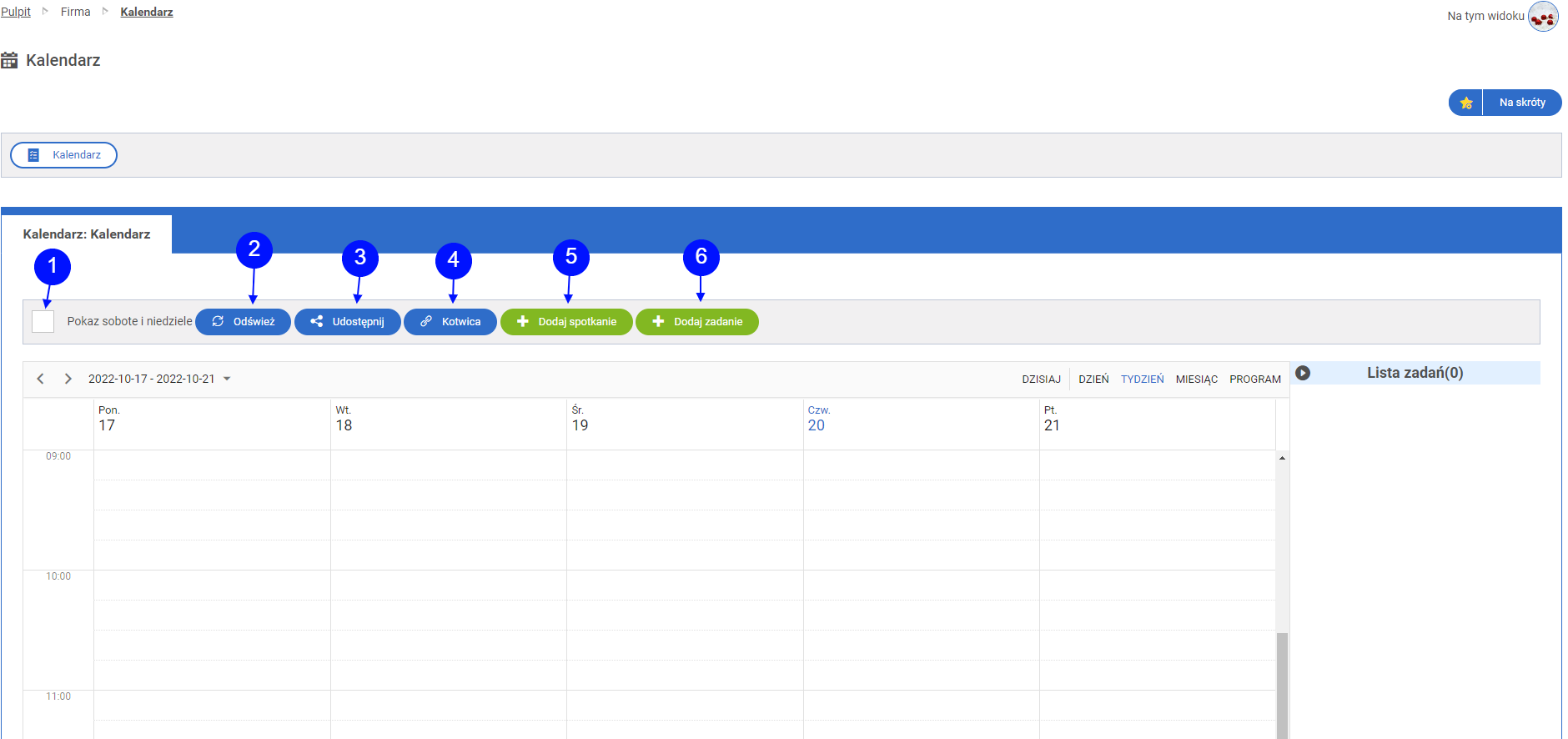The height and width of the screenshot is (739, 1568).
Task: Click Dodaj zadanie to add a task
Action: coord(697,321)
